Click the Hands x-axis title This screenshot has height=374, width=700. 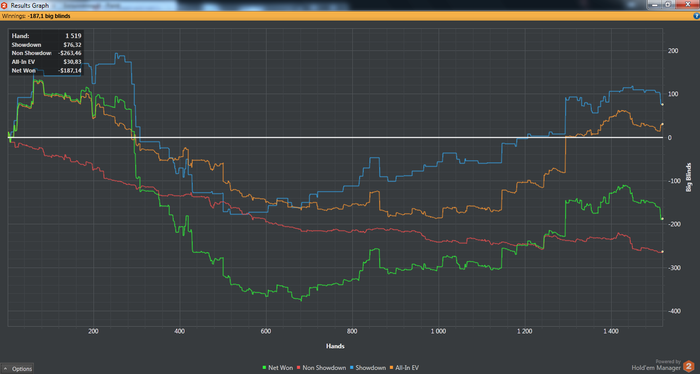[335, 346]
